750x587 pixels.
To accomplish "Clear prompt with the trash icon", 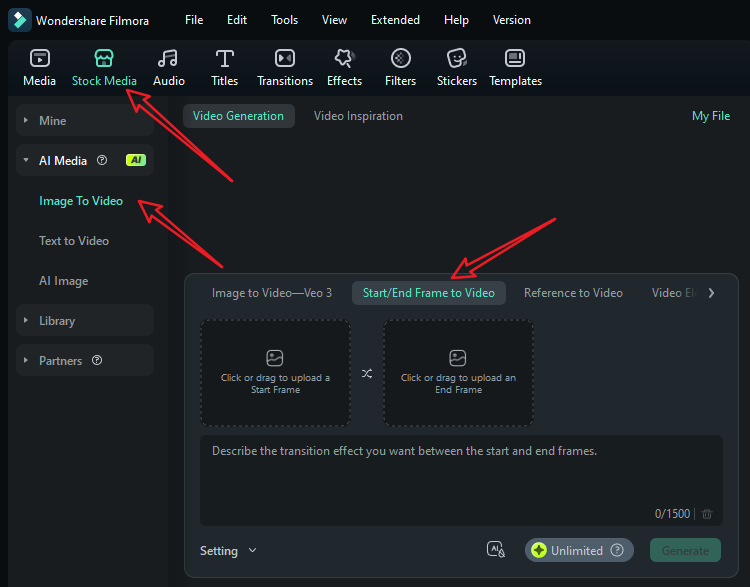I will pyautogui.click(x=707, y=514).
